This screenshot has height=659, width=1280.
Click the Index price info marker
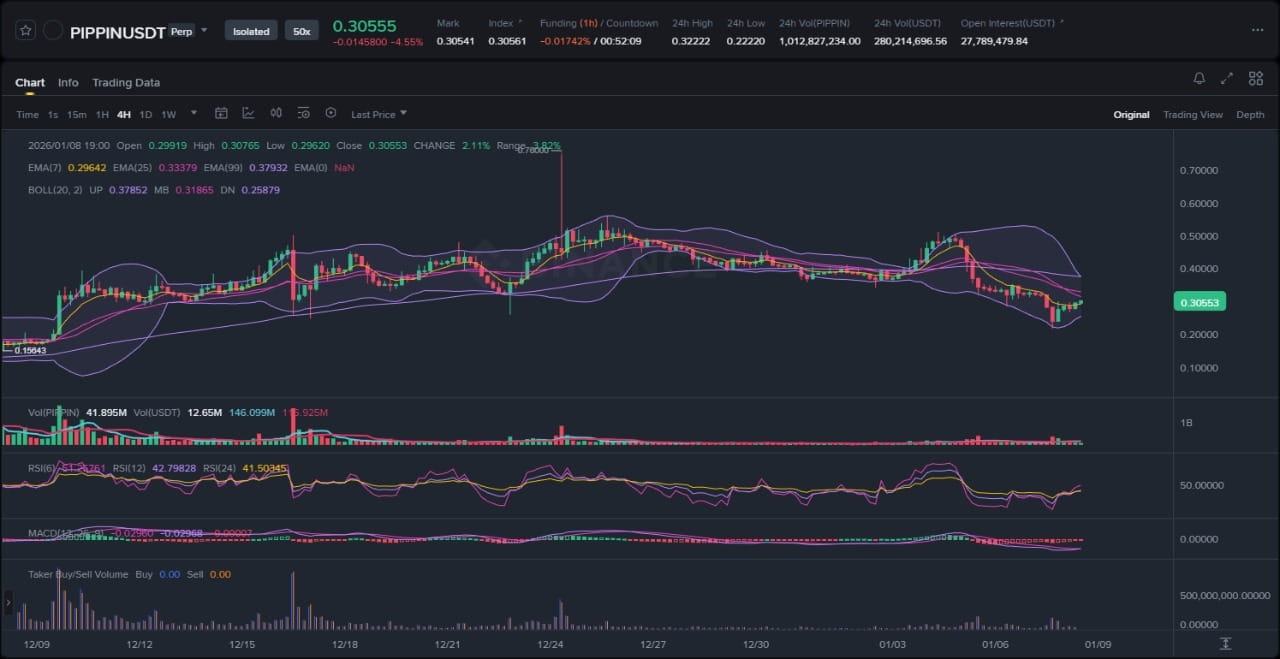click(520, 21)
